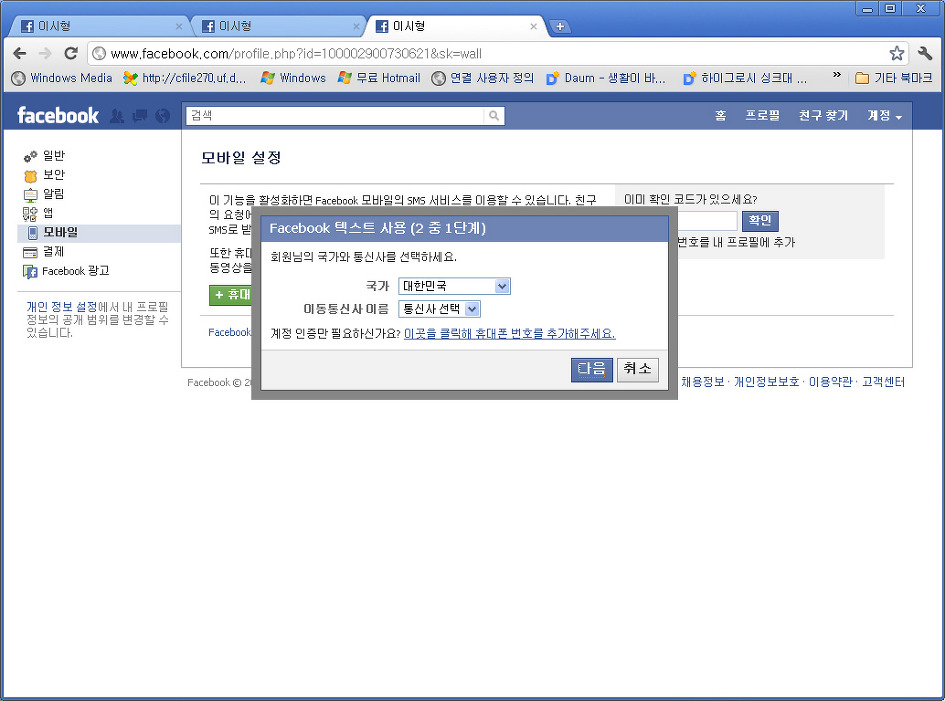Click the icon beside Facebook 광고
This screenshot has width=945, height=701.
pos(30,272)
